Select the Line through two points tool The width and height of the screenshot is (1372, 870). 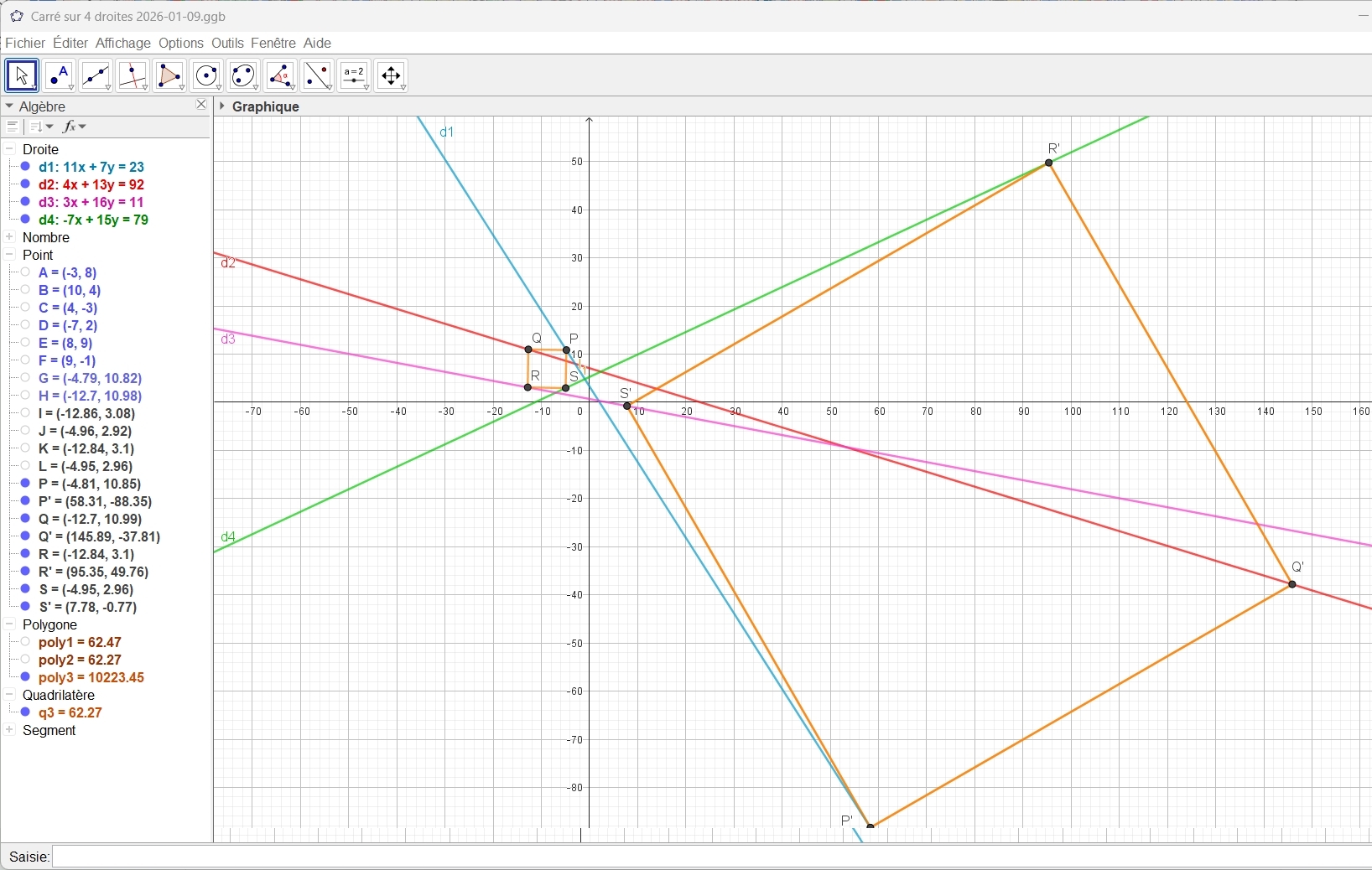click(x=96, y=76)
